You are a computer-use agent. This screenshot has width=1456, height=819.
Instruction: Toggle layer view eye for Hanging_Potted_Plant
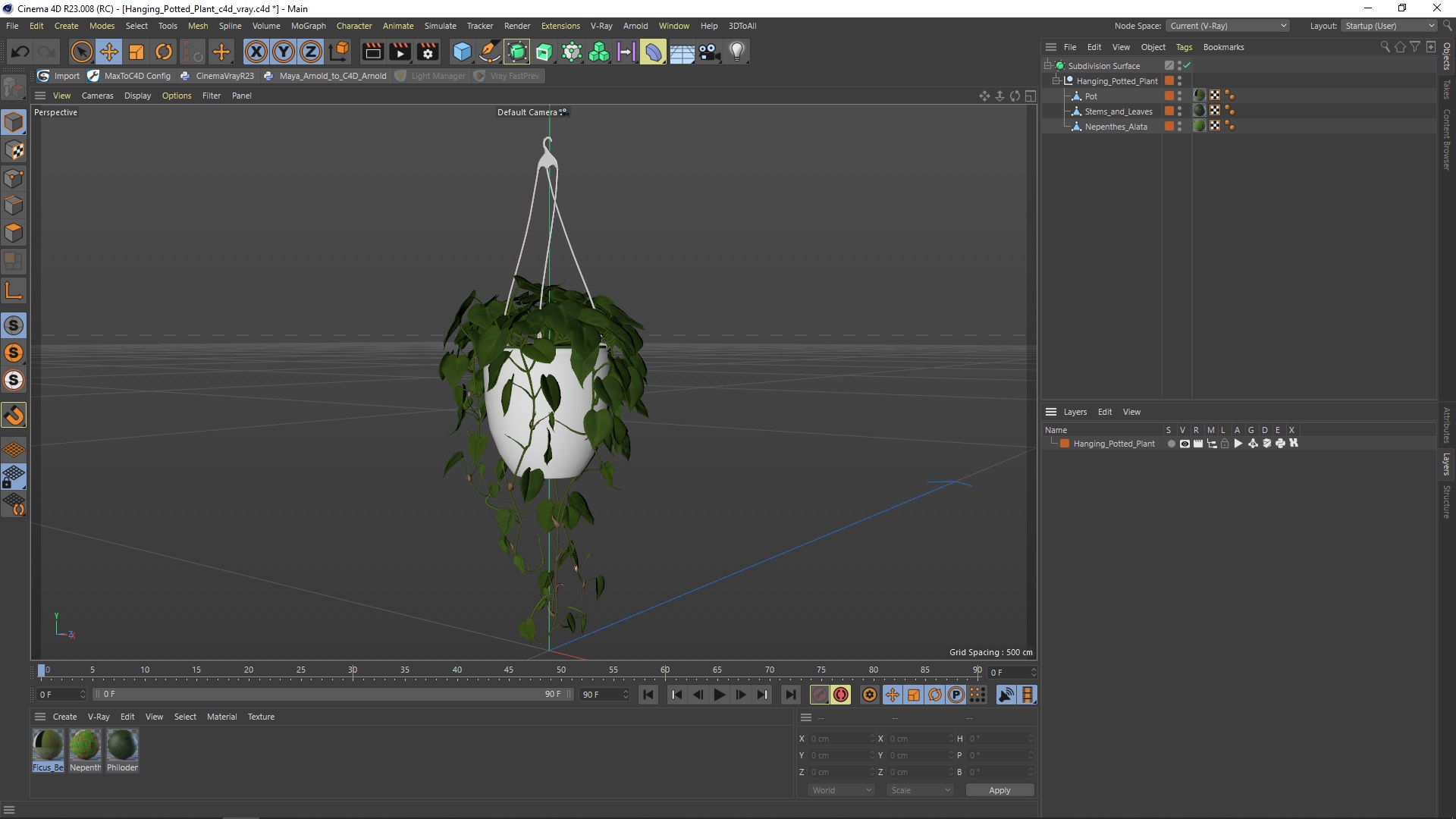click(x=1185, y=444)
